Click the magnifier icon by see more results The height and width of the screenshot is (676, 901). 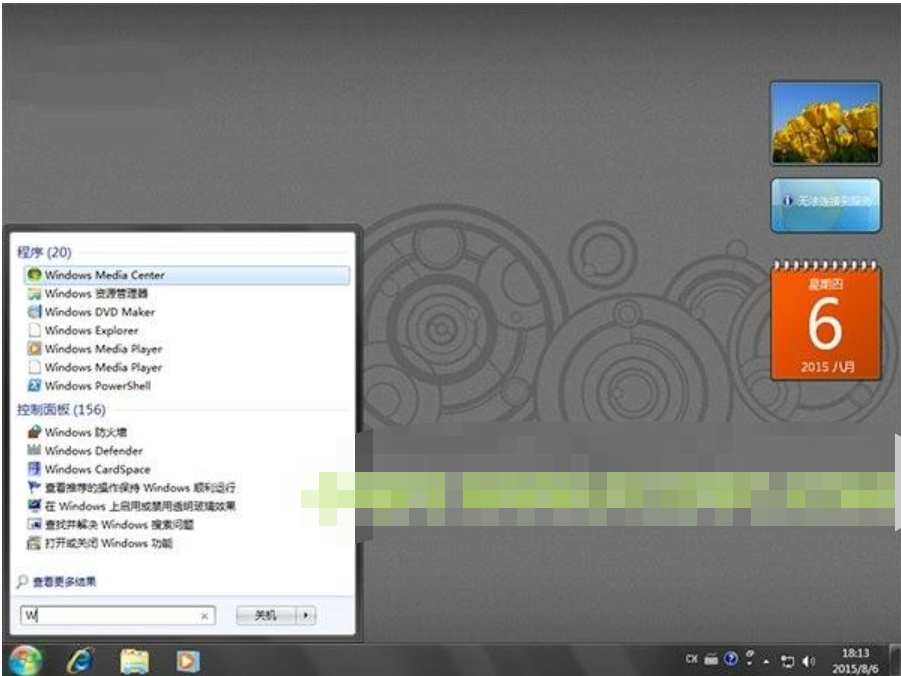(22, 582)
